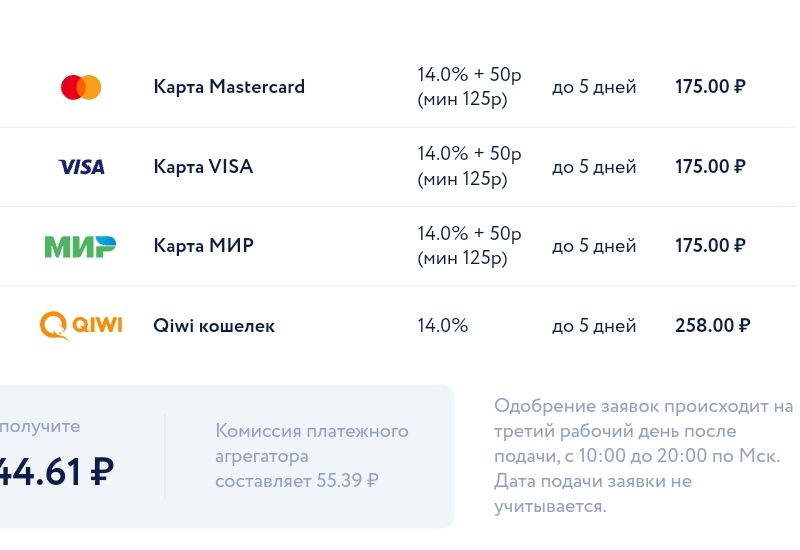Click the МИР 175.00 ₽ minimum amount
The height and width of the screenshot is (550, 800).
point(710,246)
